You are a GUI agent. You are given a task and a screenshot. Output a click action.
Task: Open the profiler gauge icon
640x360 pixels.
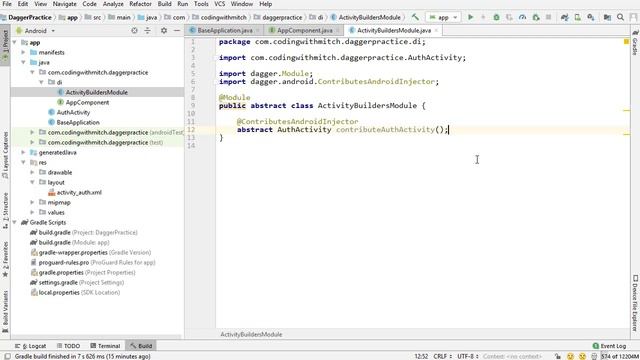point(522,17)
